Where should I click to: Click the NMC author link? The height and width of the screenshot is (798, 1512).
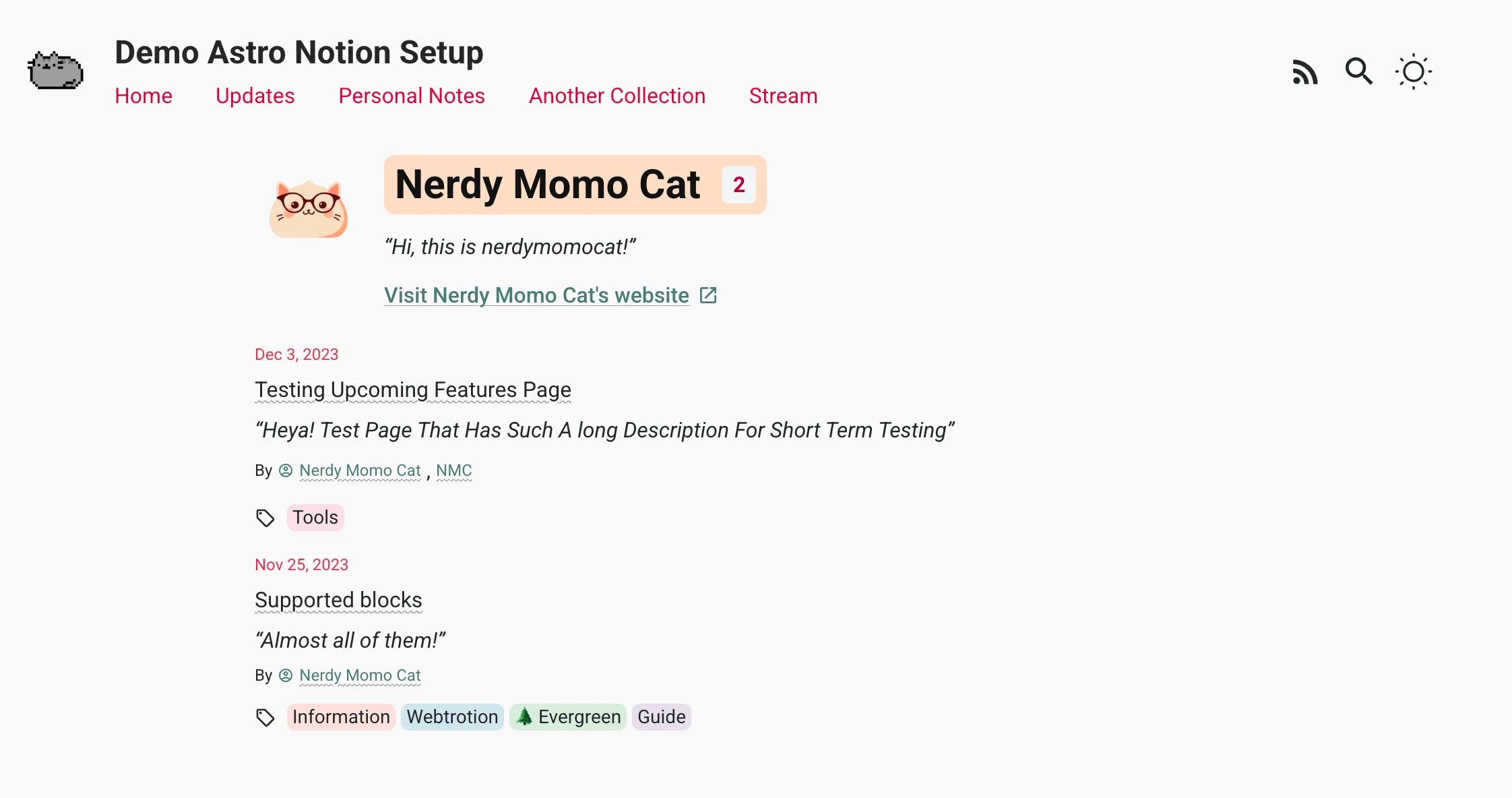(453, 470)
